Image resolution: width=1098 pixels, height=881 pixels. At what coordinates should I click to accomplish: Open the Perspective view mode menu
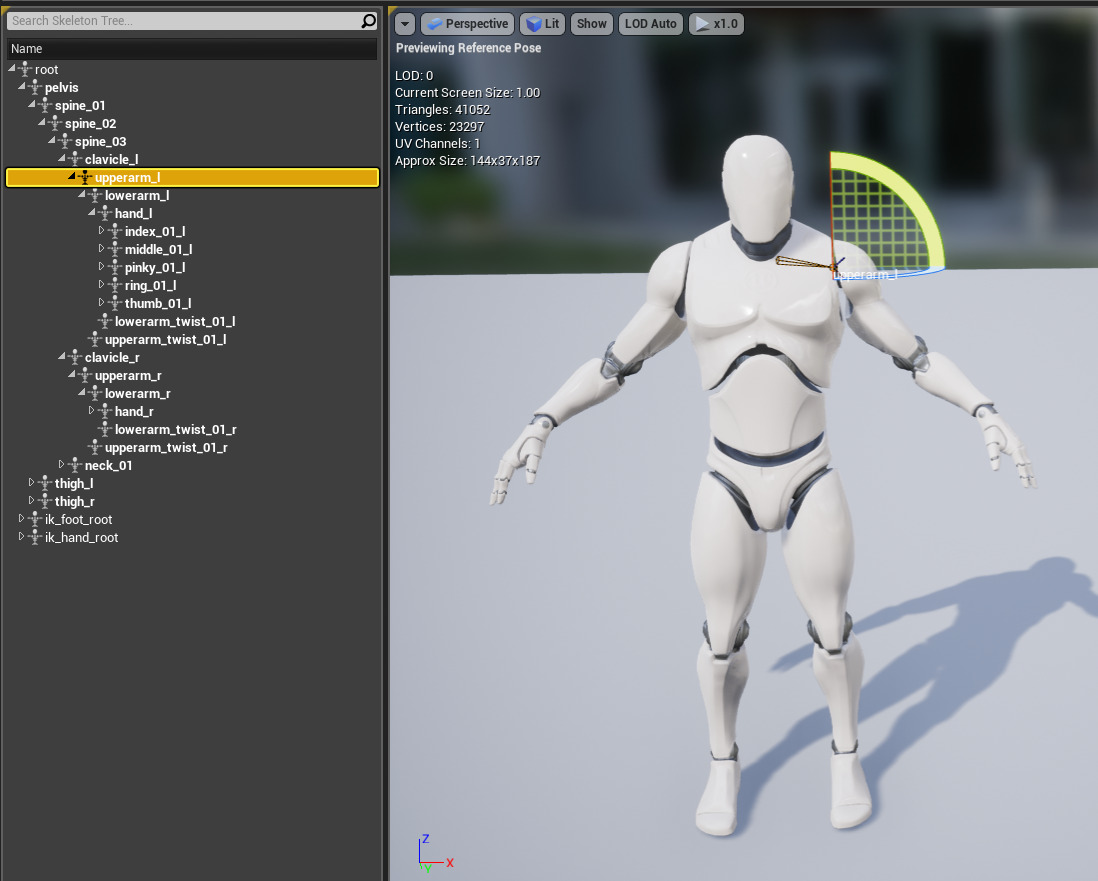click(467, 24)
